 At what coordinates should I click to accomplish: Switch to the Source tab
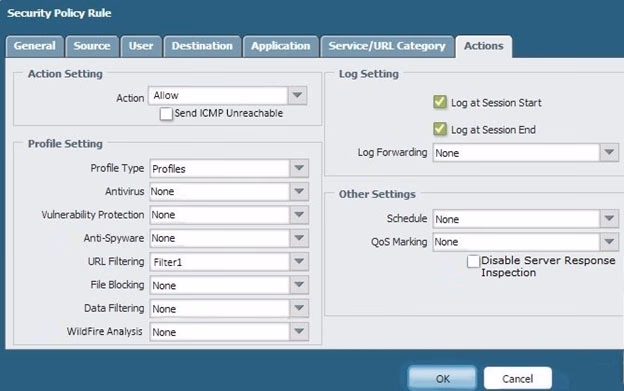92,46
